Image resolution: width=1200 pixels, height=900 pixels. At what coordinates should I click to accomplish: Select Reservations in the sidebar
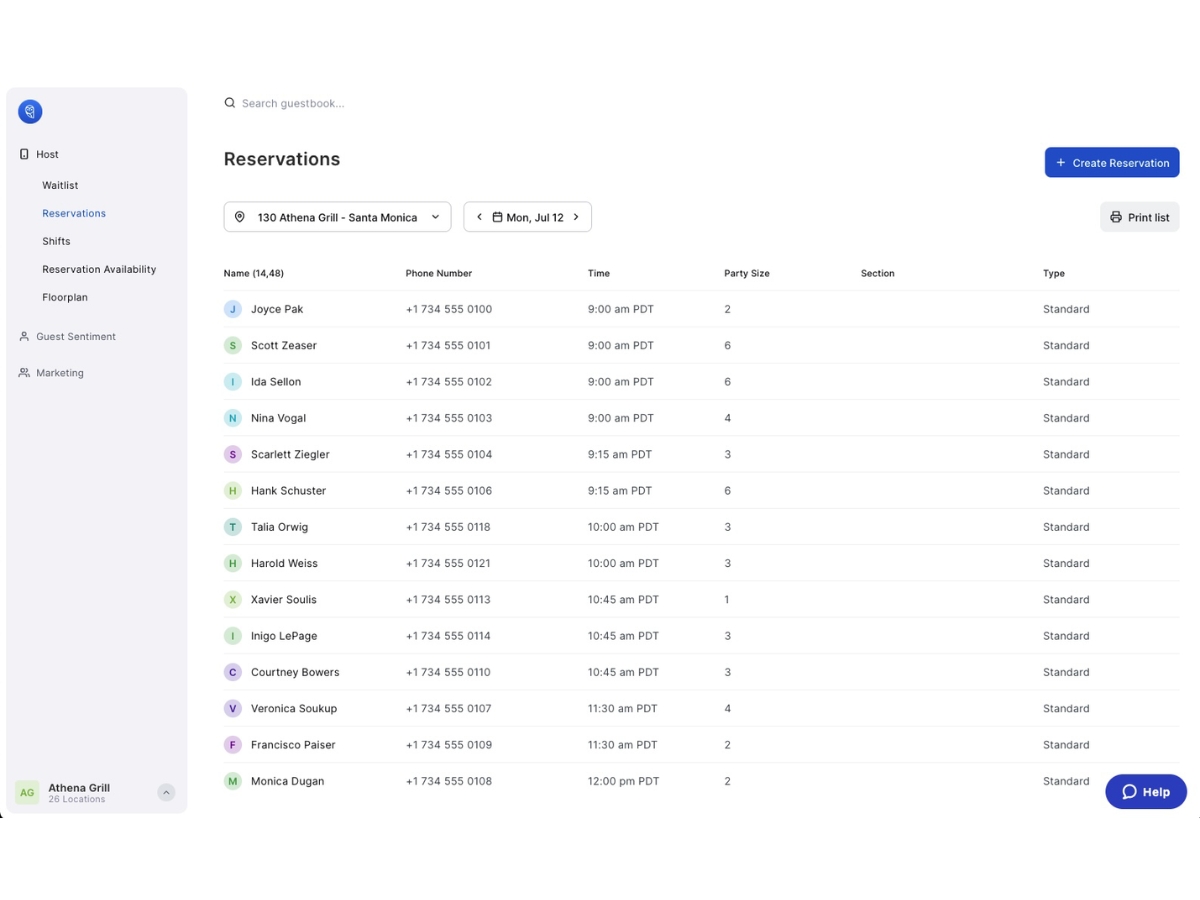(x=74, y=213)
